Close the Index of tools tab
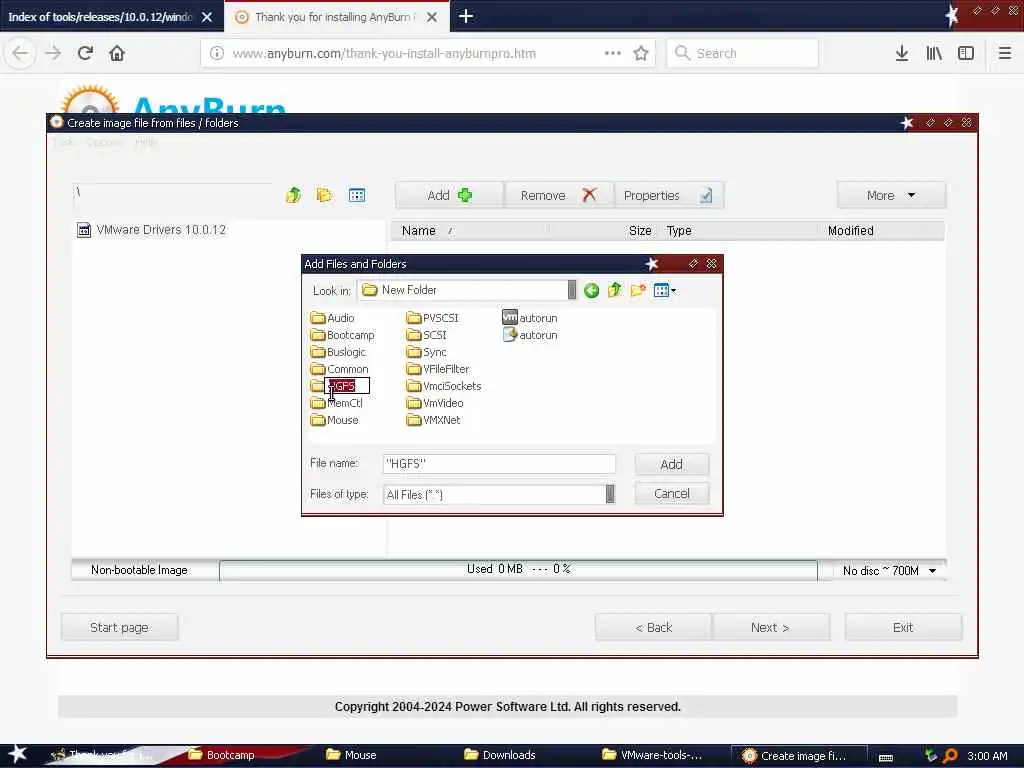This screenshot has height=768, width=1024. click(x=207, y=17)
